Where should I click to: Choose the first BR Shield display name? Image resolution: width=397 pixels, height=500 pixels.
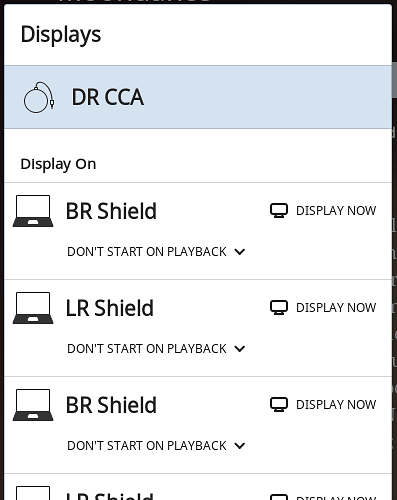[111, 211]
